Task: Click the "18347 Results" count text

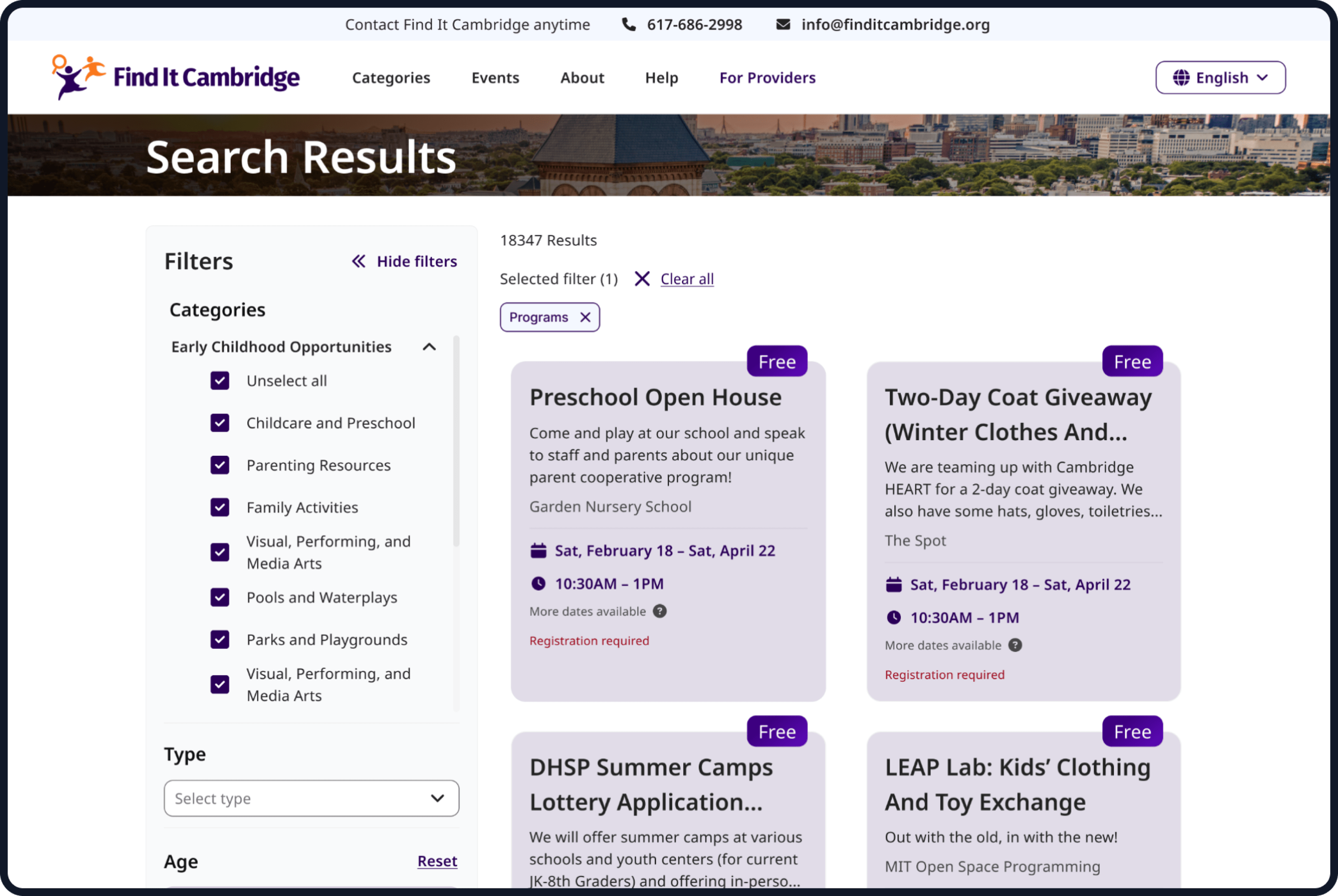Action: point(548,240)
